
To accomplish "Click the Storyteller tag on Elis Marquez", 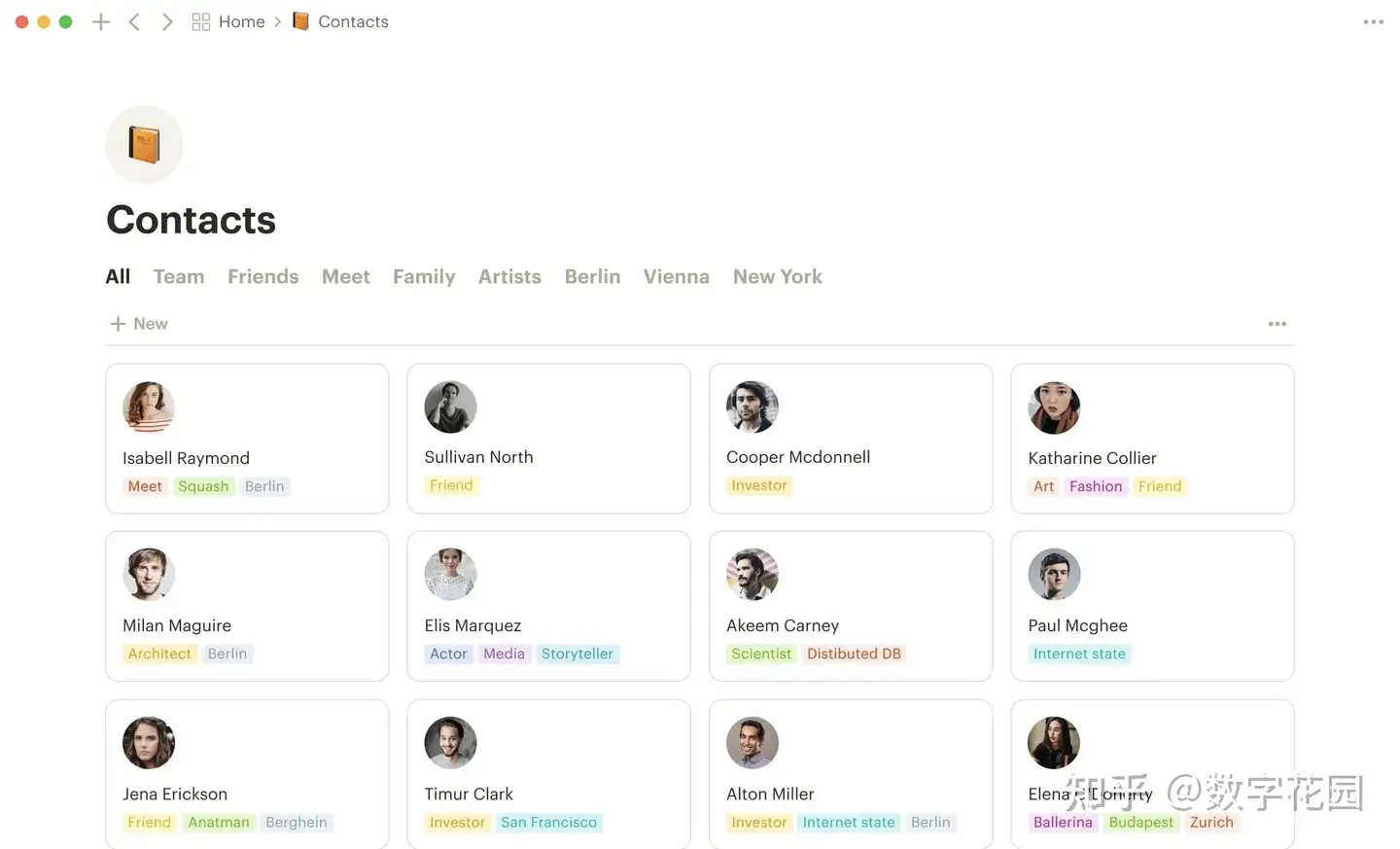I will coord(577,654).
